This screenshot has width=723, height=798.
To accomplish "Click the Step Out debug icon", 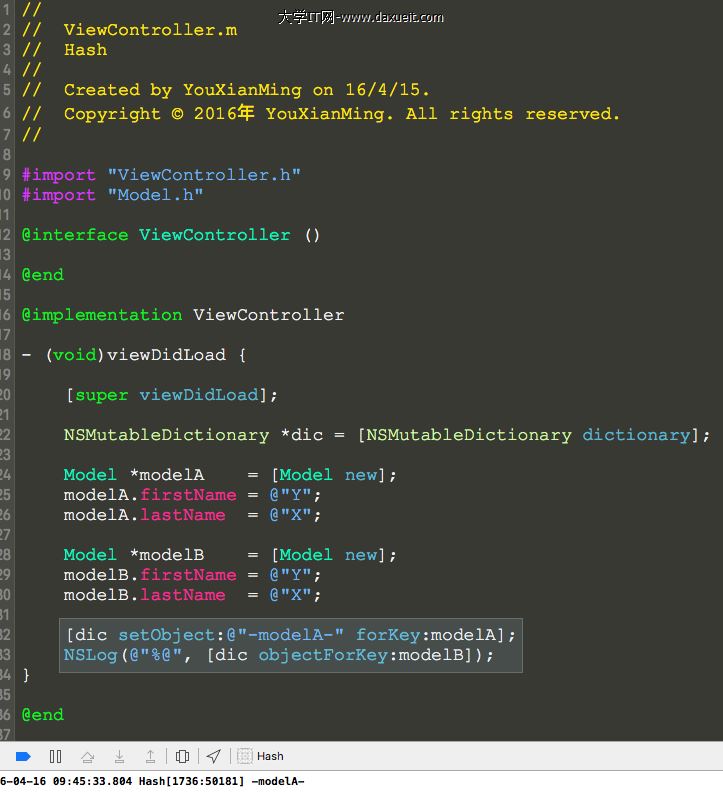I will [150, 756].
